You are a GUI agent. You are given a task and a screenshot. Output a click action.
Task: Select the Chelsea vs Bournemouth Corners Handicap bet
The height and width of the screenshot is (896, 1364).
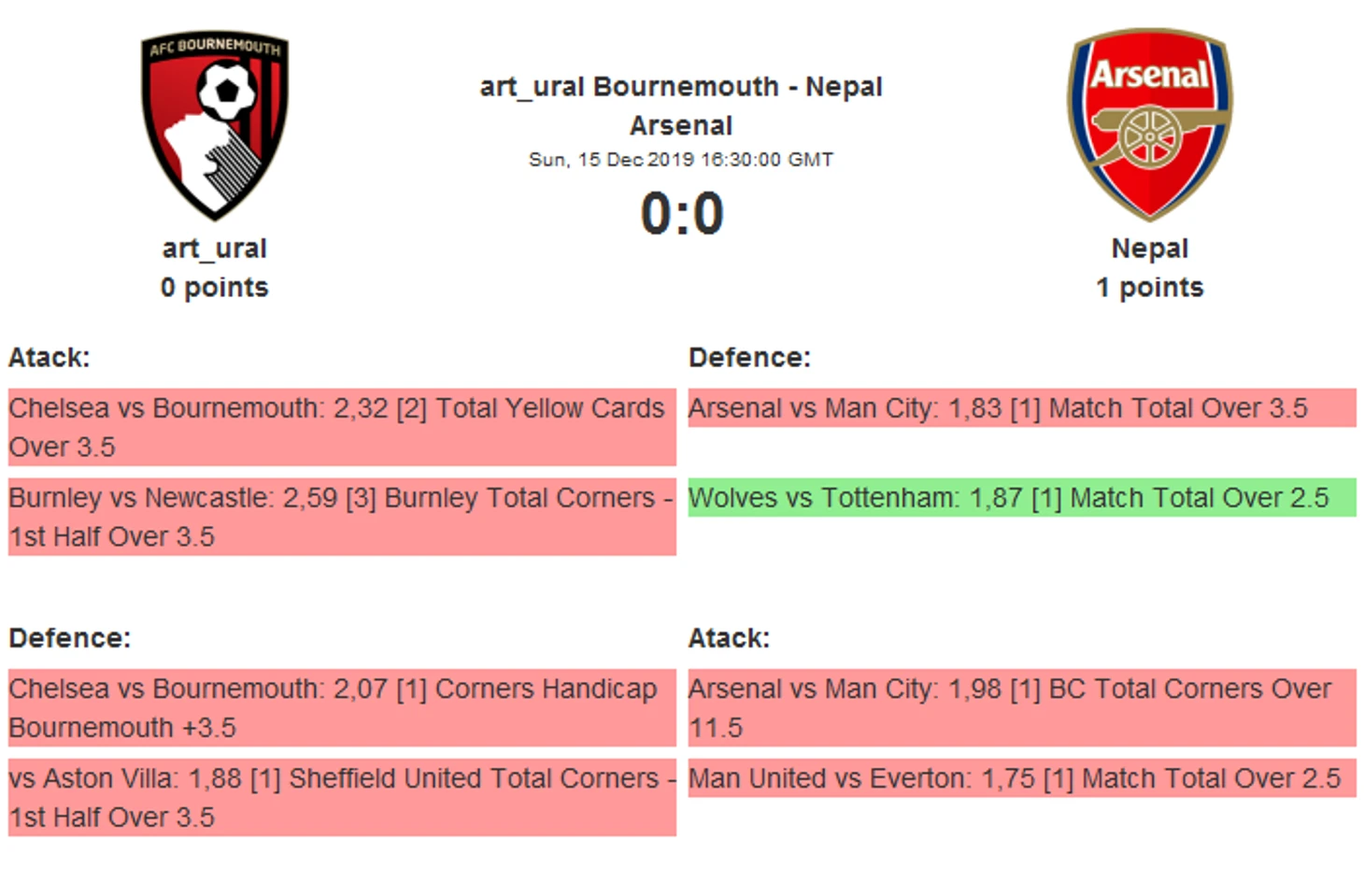341,707
